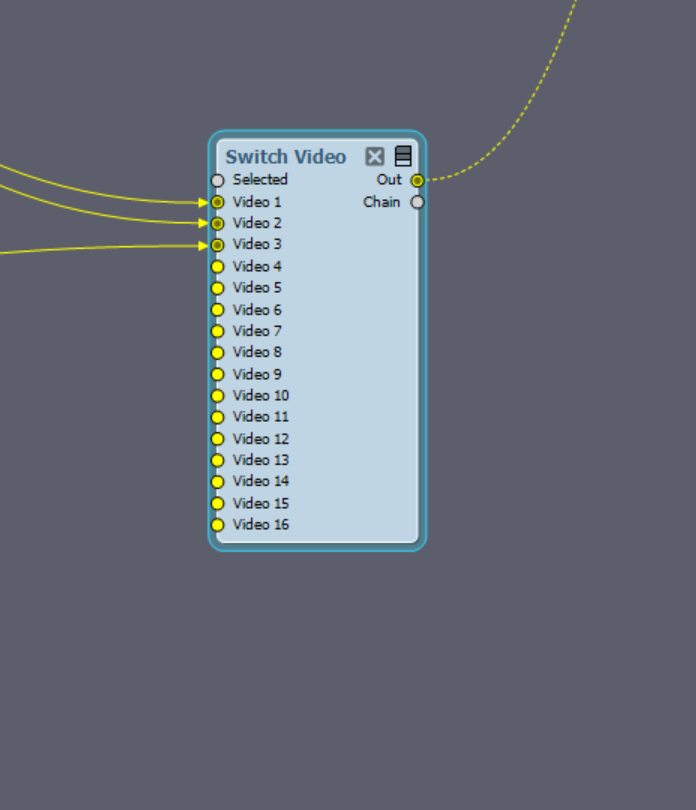Click the Video 7 input port
Screen dimensions: 696x810
218,331
